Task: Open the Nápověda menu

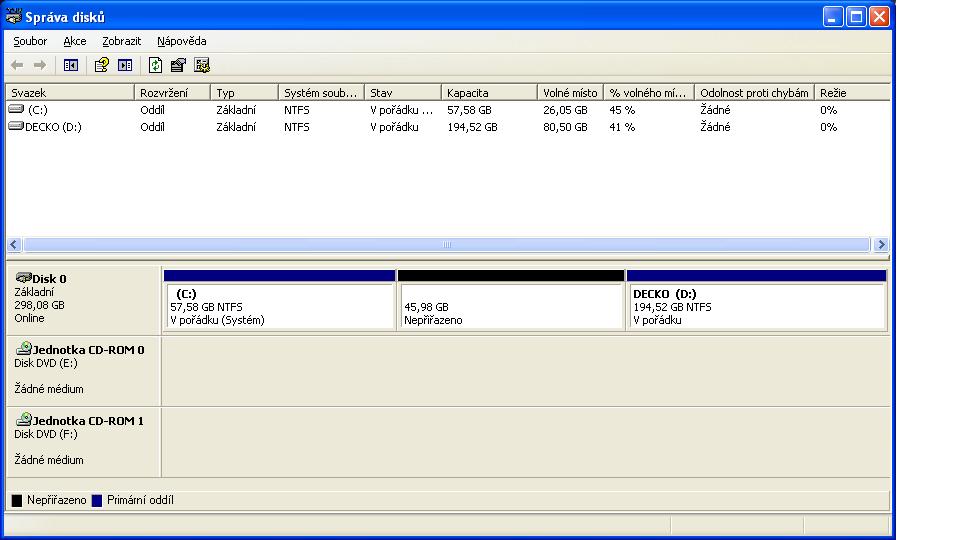Action: coord(181,41)
